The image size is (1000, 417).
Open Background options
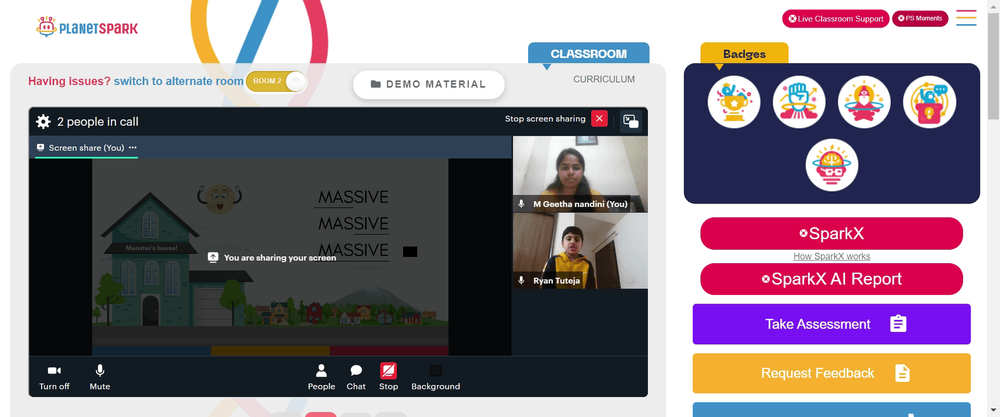pos(436,377)
